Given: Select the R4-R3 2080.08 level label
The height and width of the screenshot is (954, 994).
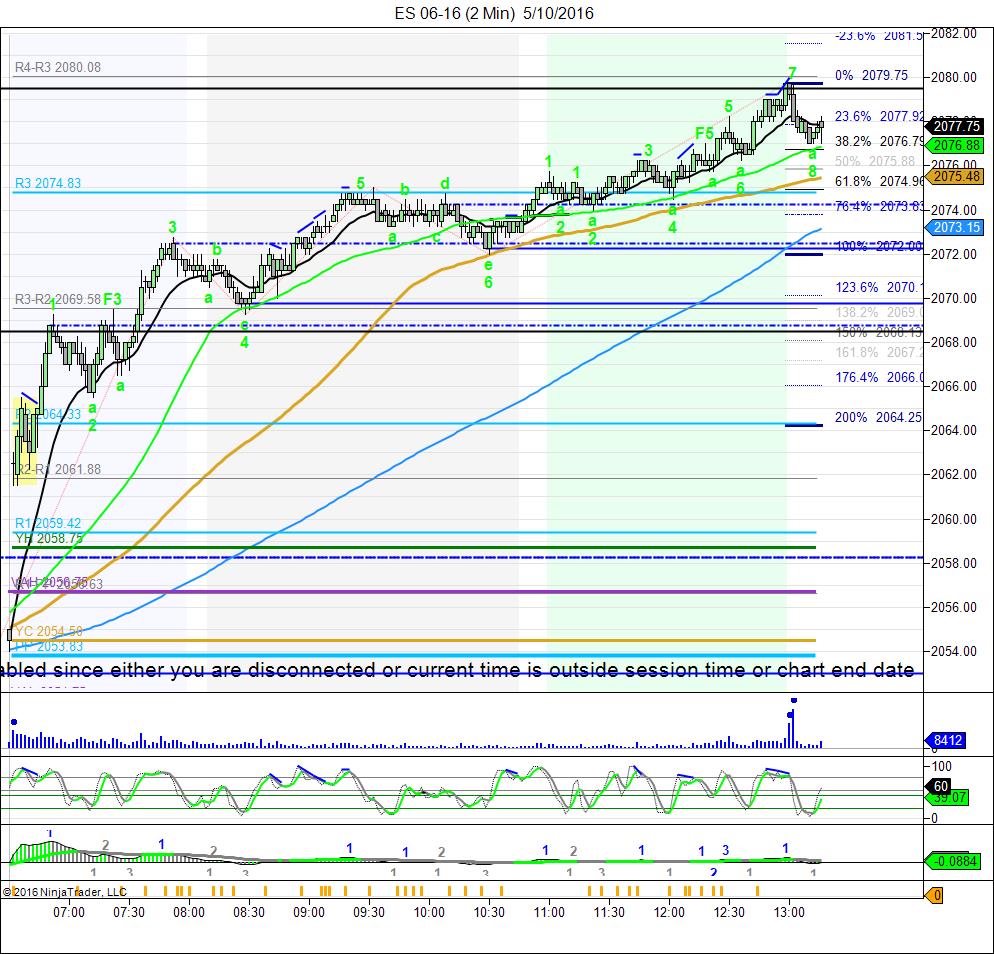Looking at the screenshot, I should click(58, 67).
